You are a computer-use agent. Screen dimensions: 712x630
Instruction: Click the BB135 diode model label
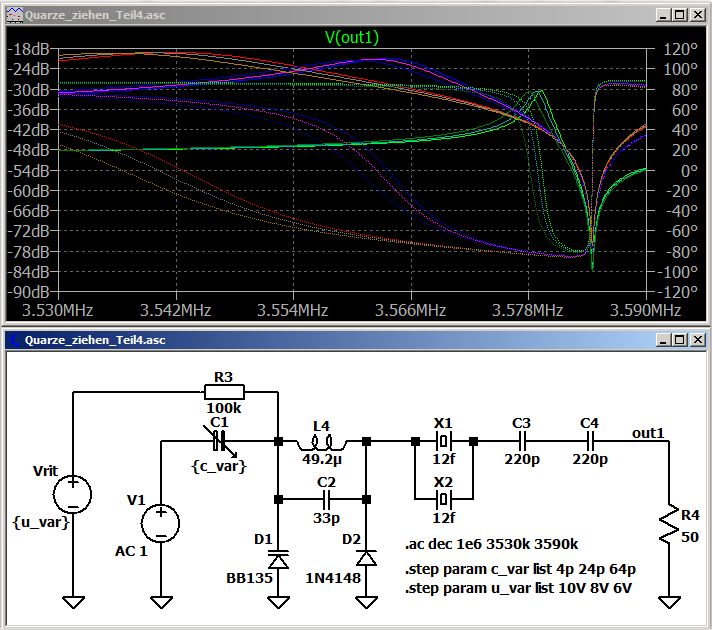click(249, 578)
